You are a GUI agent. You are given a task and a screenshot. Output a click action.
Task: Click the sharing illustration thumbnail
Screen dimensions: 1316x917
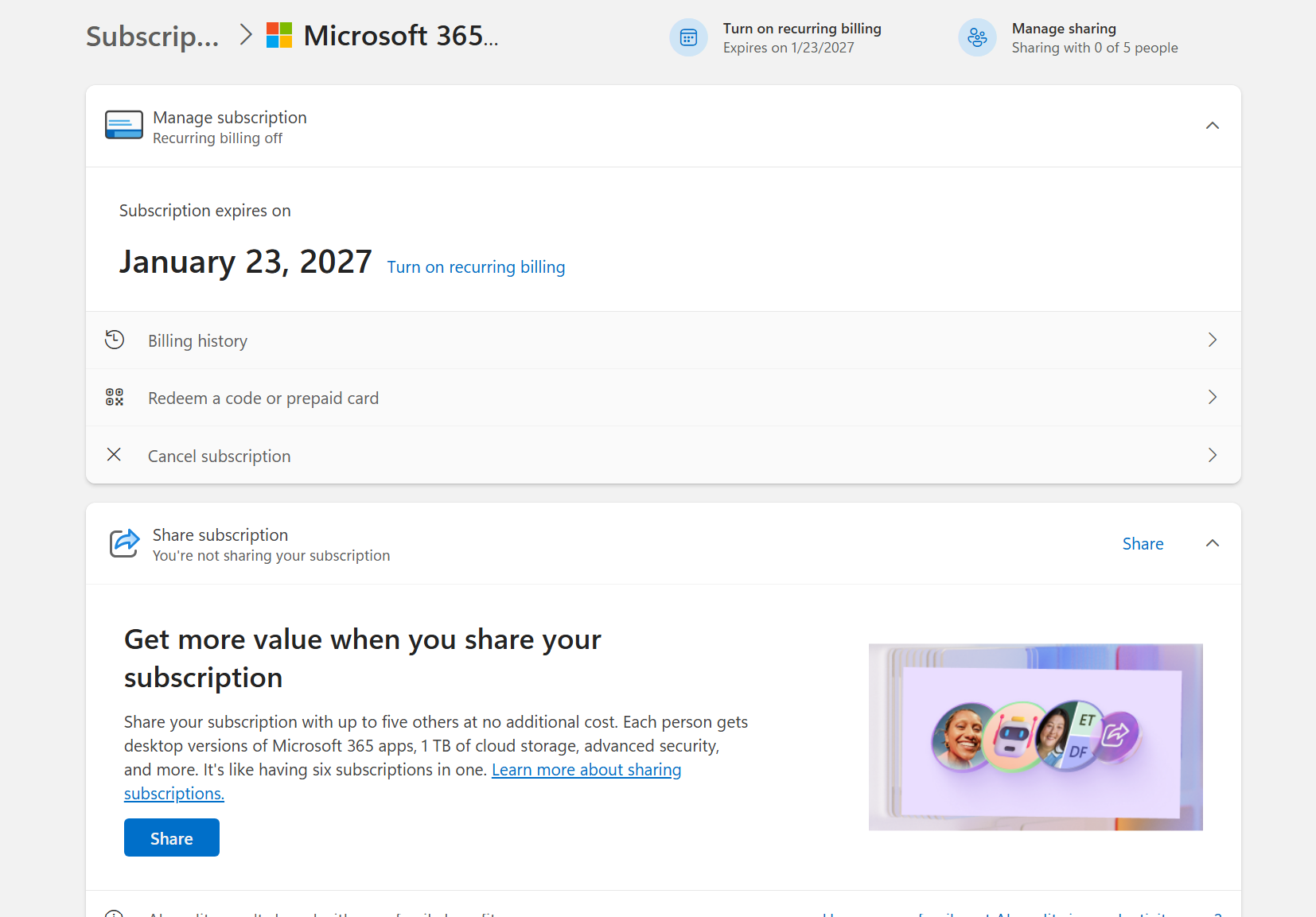click(x=1035, y=737)
